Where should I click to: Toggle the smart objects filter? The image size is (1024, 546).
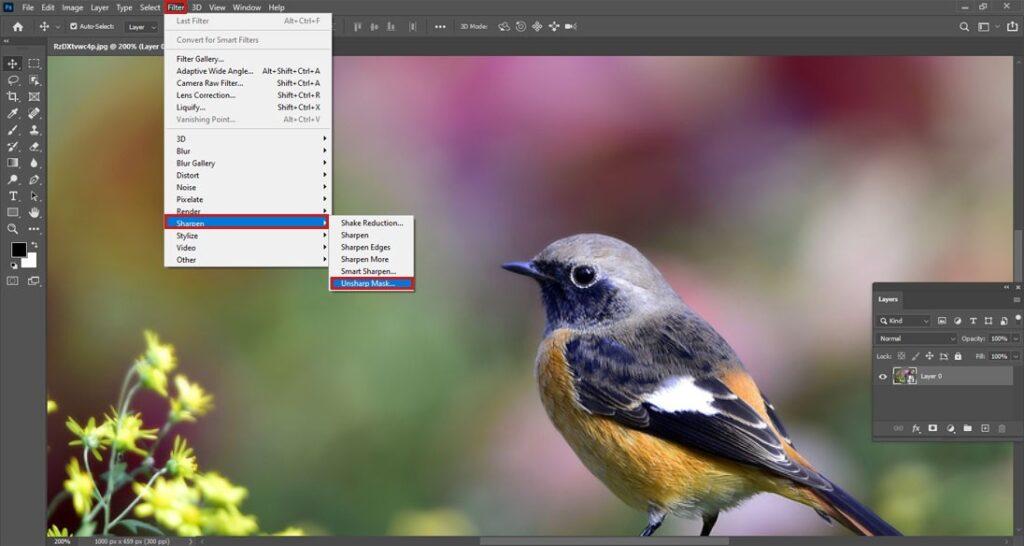(x=1003, y=321)
